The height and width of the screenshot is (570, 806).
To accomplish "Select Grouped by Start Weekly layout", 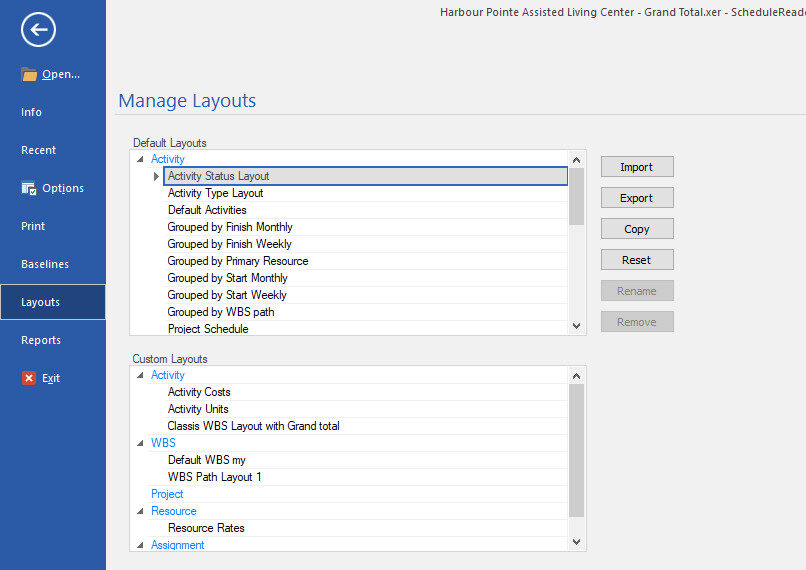I will pos(365,295).
